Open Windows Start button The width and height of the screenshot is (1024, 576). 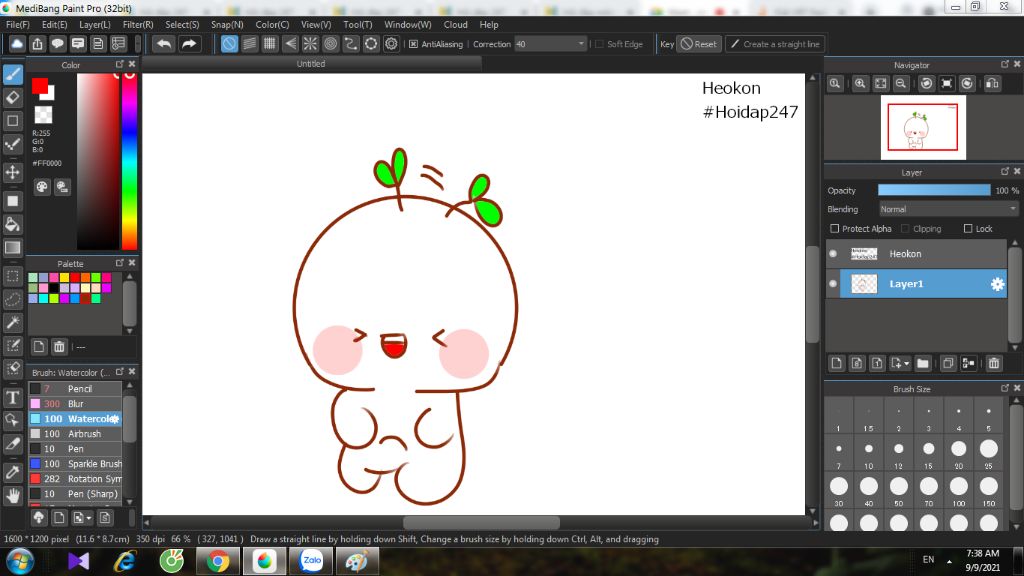[x=20, y=561]
